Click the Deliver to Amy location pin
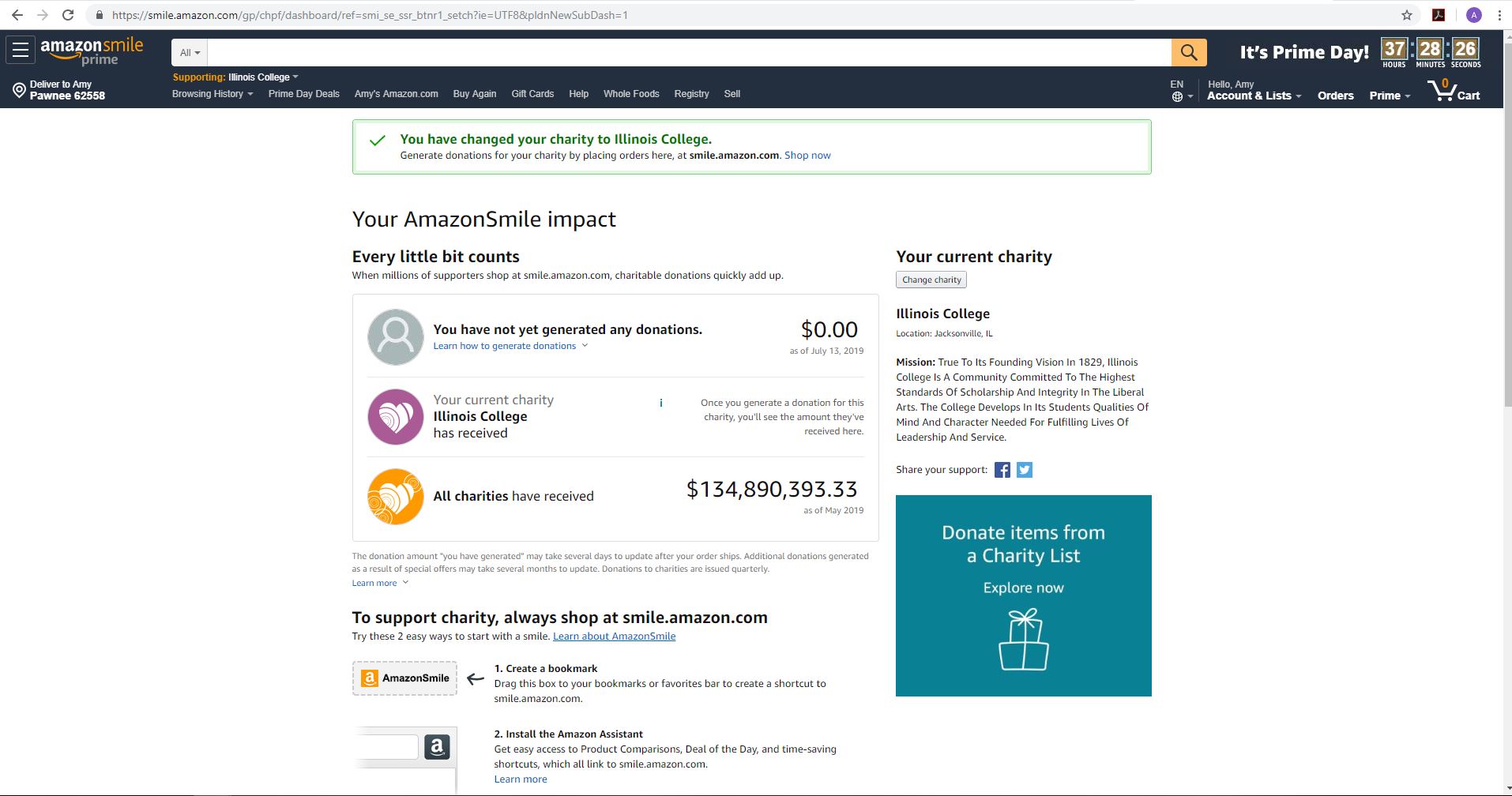The height and width of the screenshot is (796, 1512). 21,89
